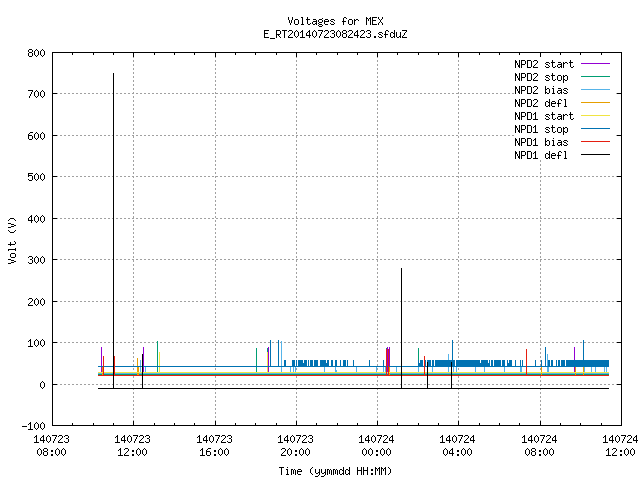The height and width of the screenshot is (480, 640).
Task: Click the 'NPD1 bias' legend label
Action: point(541,142)
